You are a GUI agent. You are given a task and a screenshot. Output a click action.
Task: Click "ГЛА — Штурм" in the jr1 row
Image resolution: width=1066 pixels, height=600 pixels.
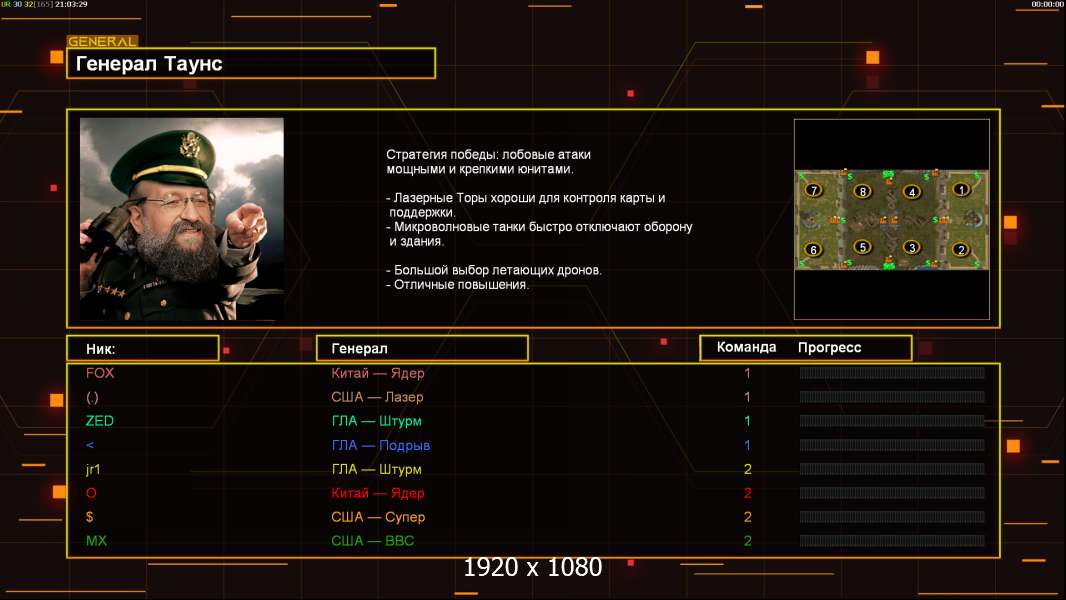pyautogui.click(x=377, y=469)
